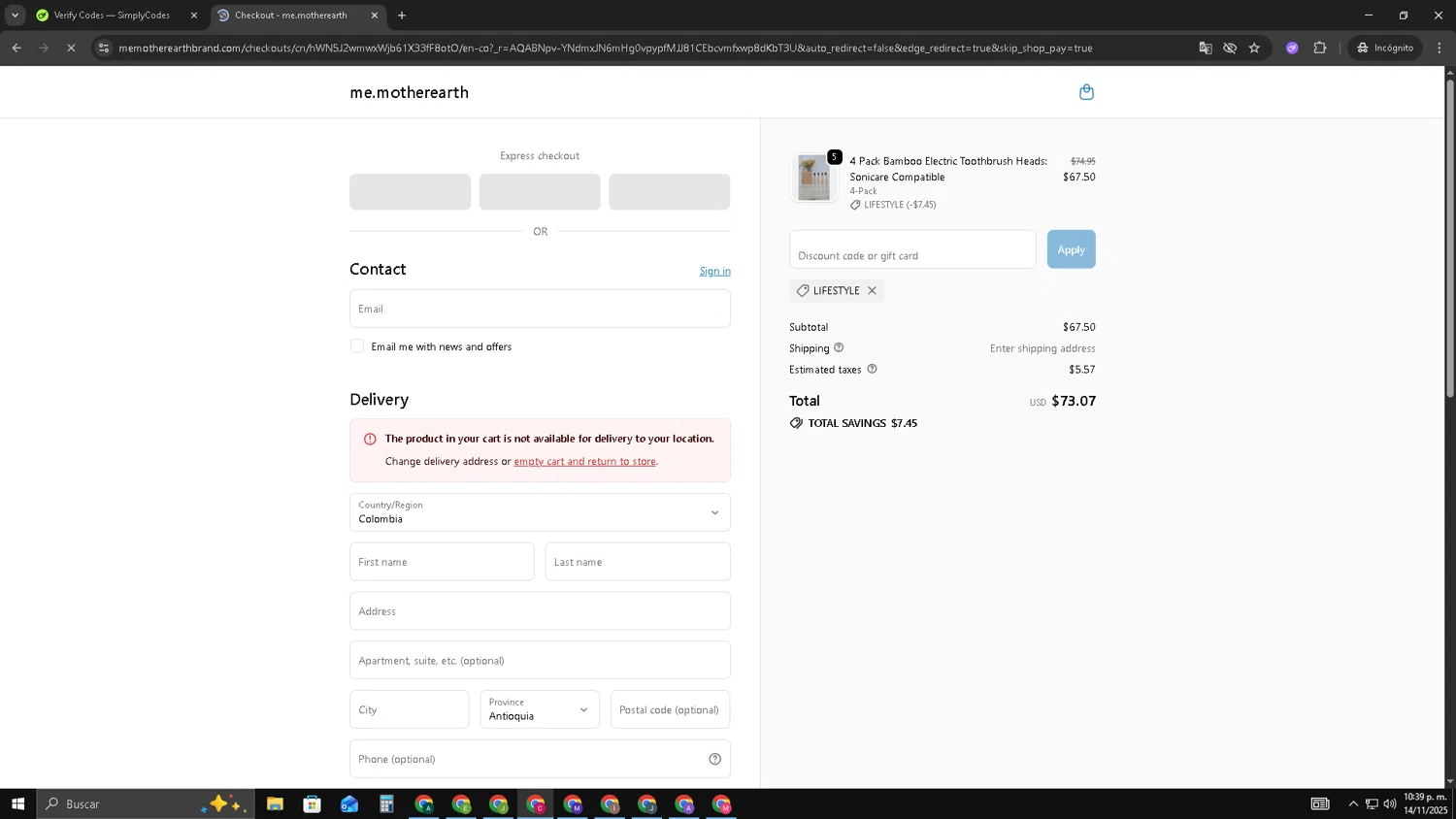The height and width of the screenshot is (819, 1456).
Task: Enable Email me with news and offers
Action: [357, 346]
